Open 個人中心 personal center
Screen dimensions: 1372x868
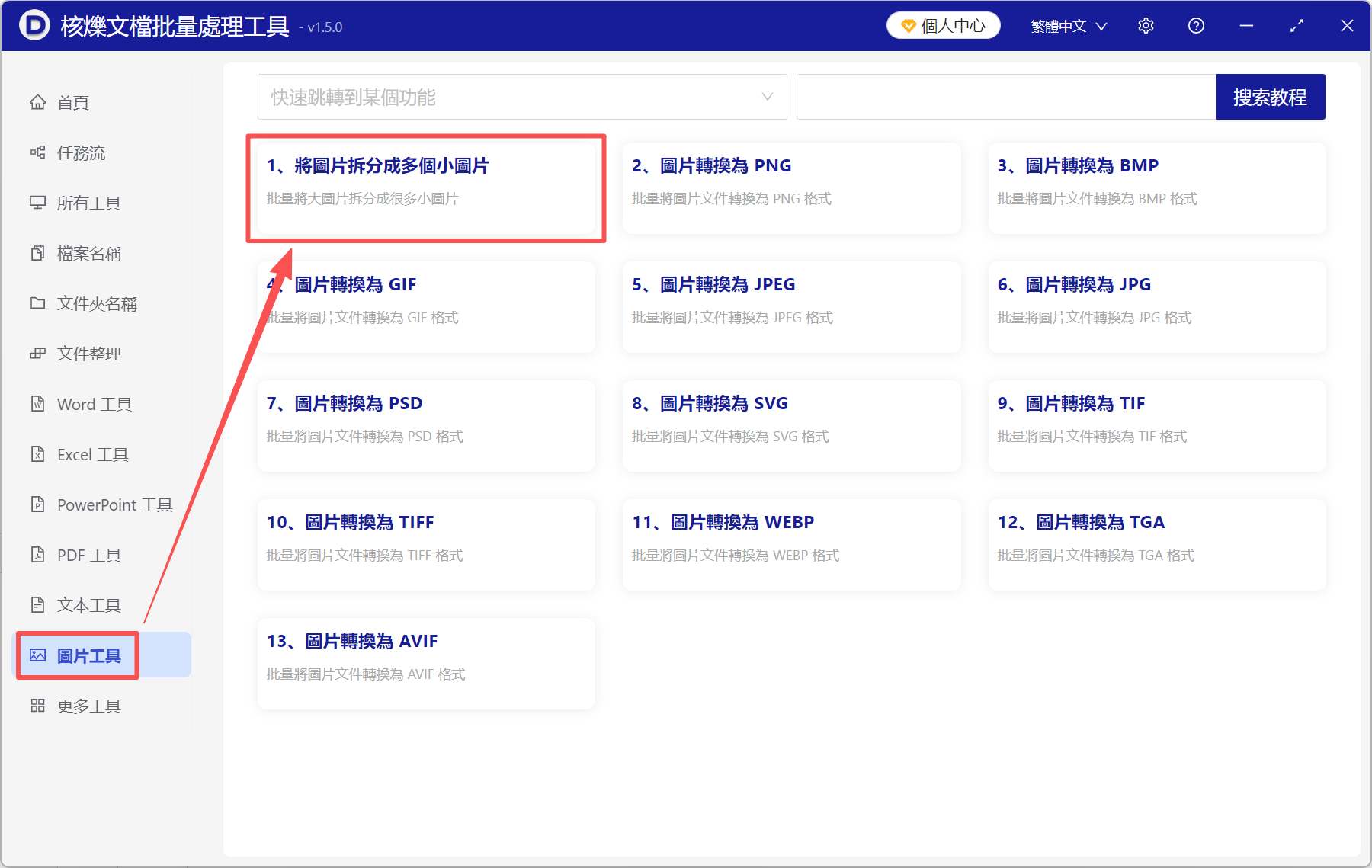coord(943,25)
